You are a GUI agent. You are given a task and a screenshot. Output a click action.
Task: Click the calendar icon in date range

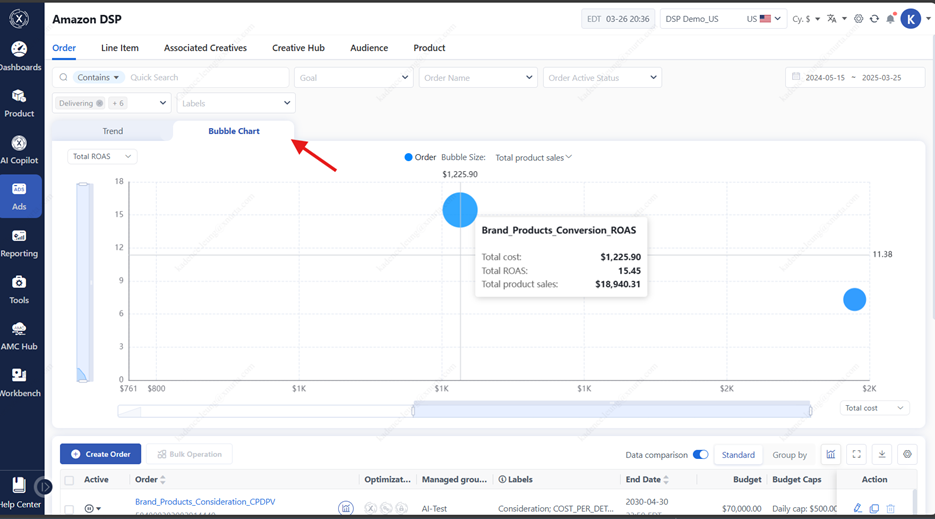pos(796,77)
